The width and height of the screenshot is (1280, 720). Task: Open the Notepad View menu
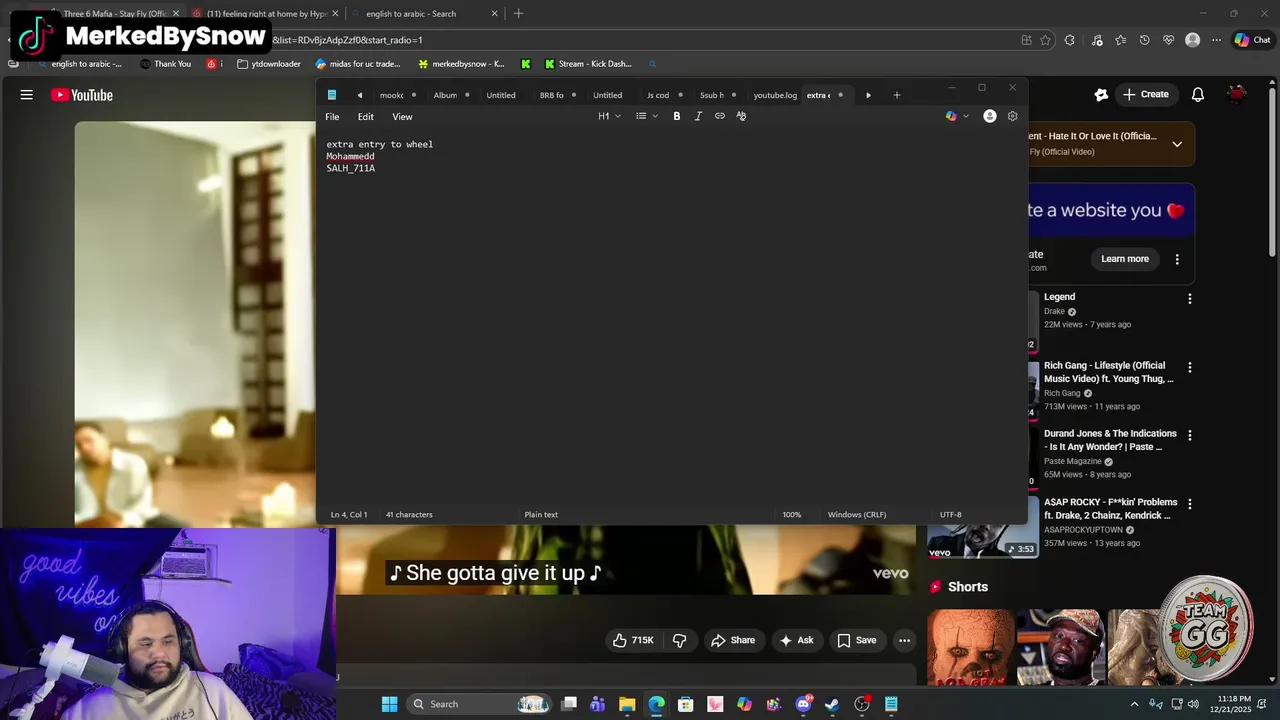click(x=402, y=117)
